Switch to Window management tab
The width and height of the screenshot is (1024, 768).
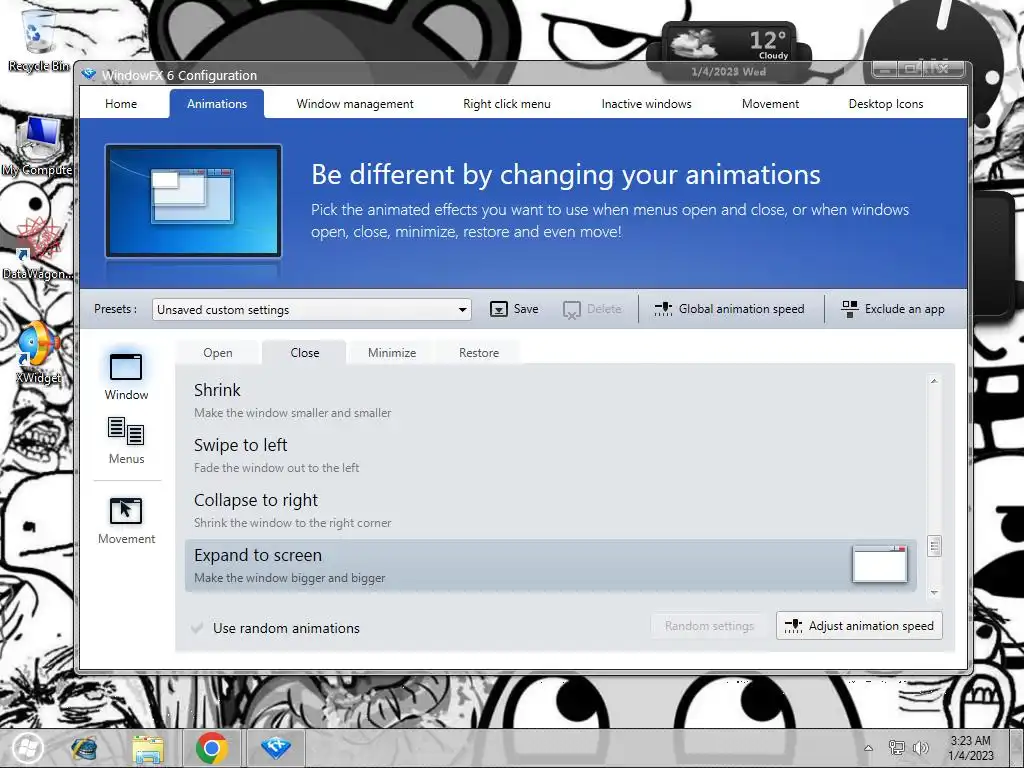click(355, 104)
